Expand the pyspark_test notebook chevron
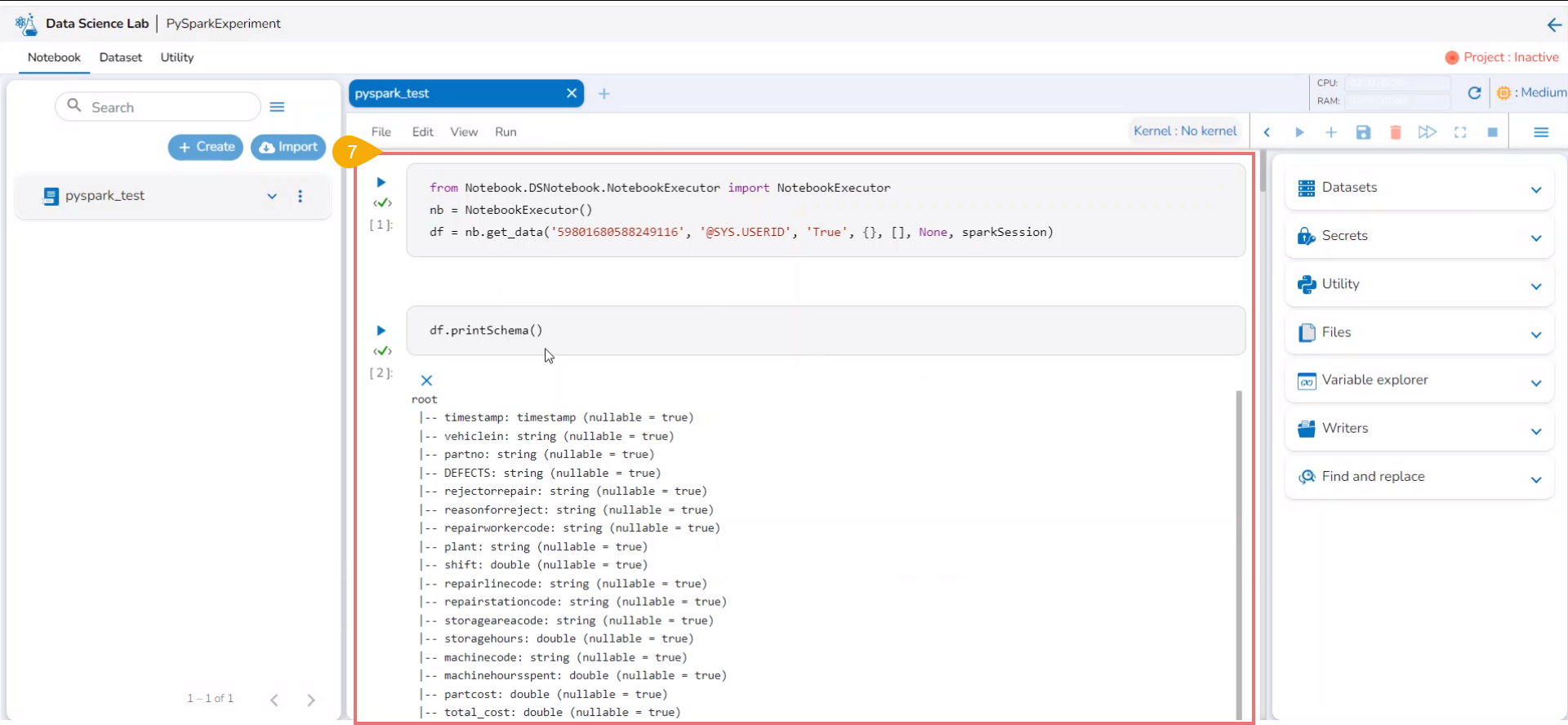The image size is (1568, 725). pyautogui.click(x=272, y=196)
